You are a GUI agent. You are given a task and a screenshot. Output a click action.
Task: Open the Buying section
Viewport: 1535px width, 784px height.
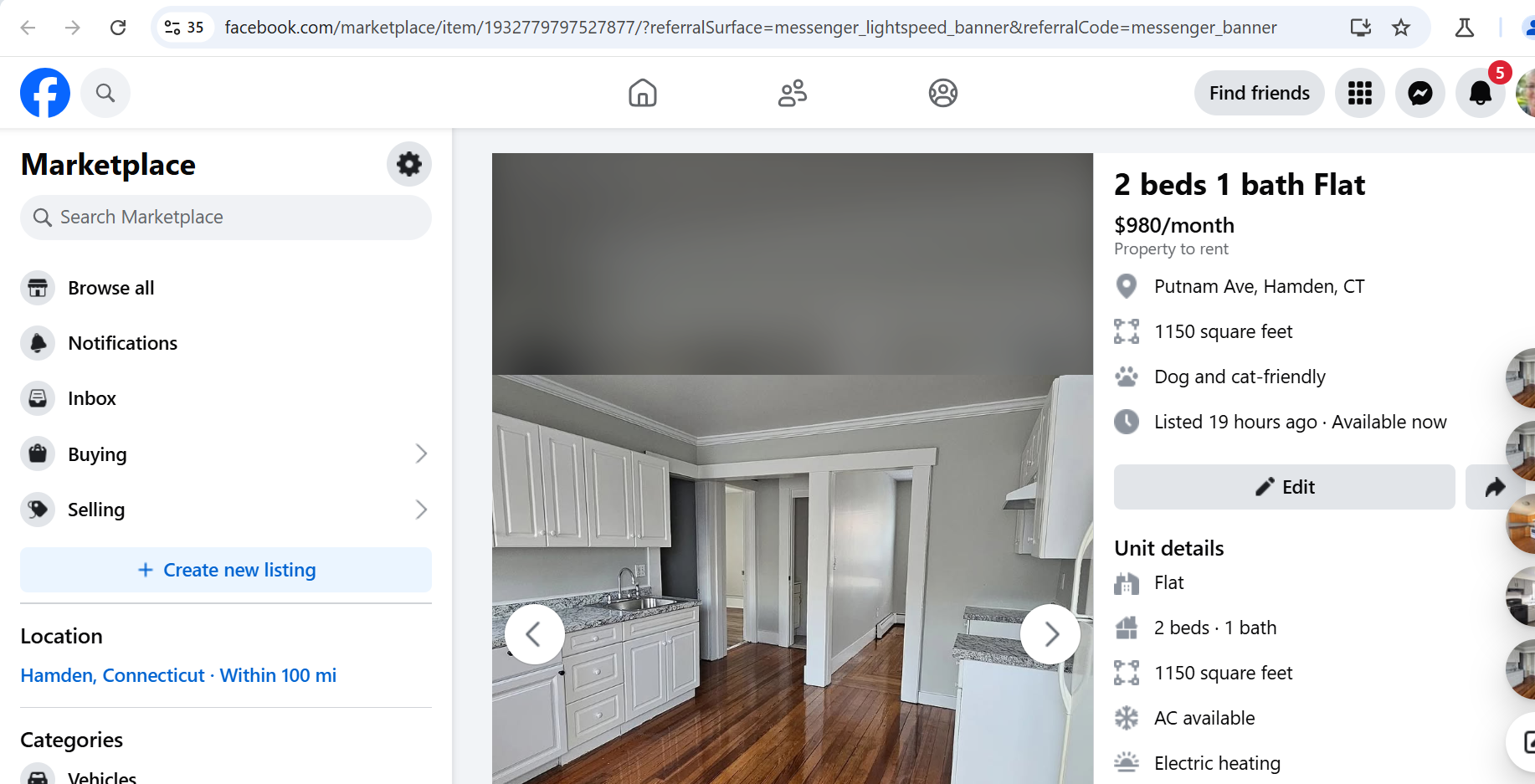(x=226, y=454)
